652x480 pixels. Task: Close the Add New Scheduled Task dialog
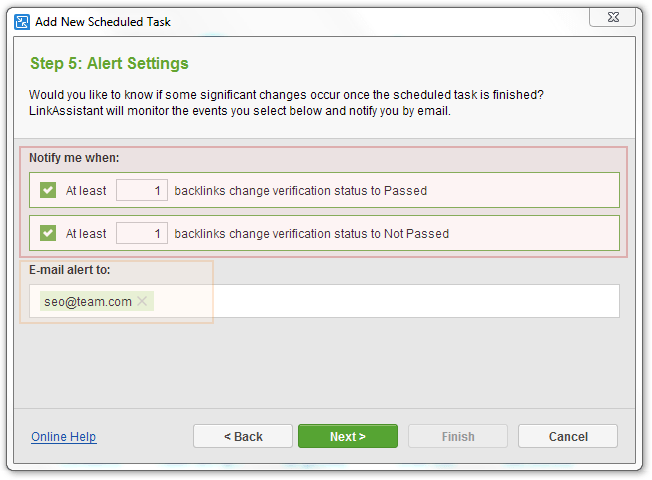coord(612,17)
